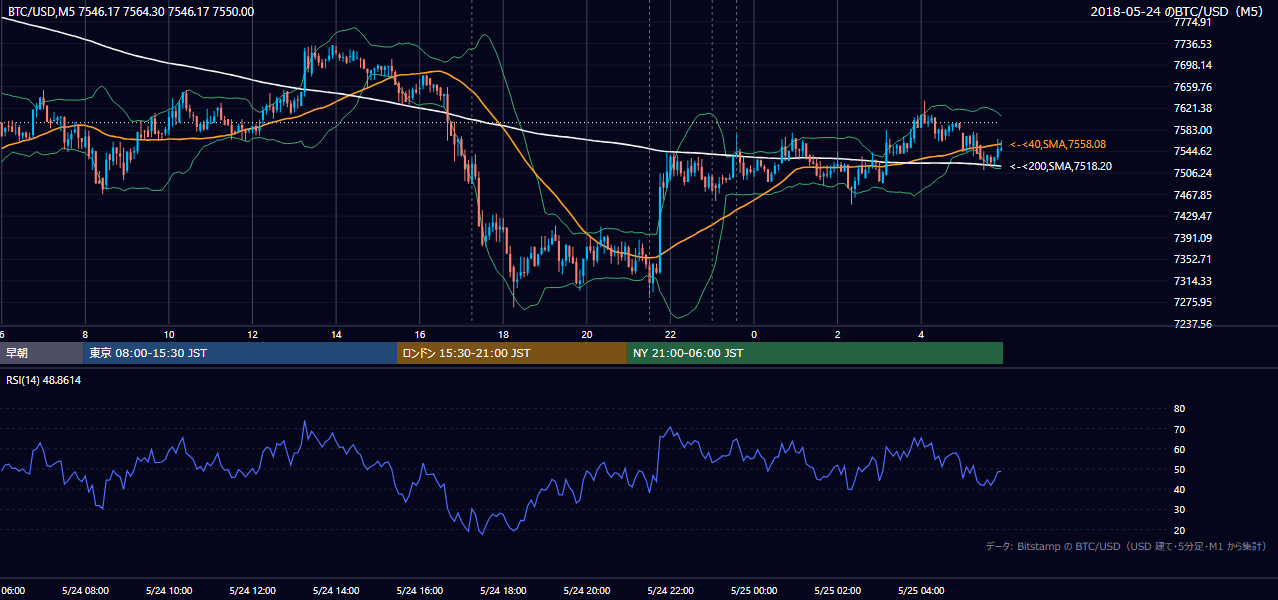Click the RSI axis level 60
The image size is (1278, 600).
tap(1179, 449)
